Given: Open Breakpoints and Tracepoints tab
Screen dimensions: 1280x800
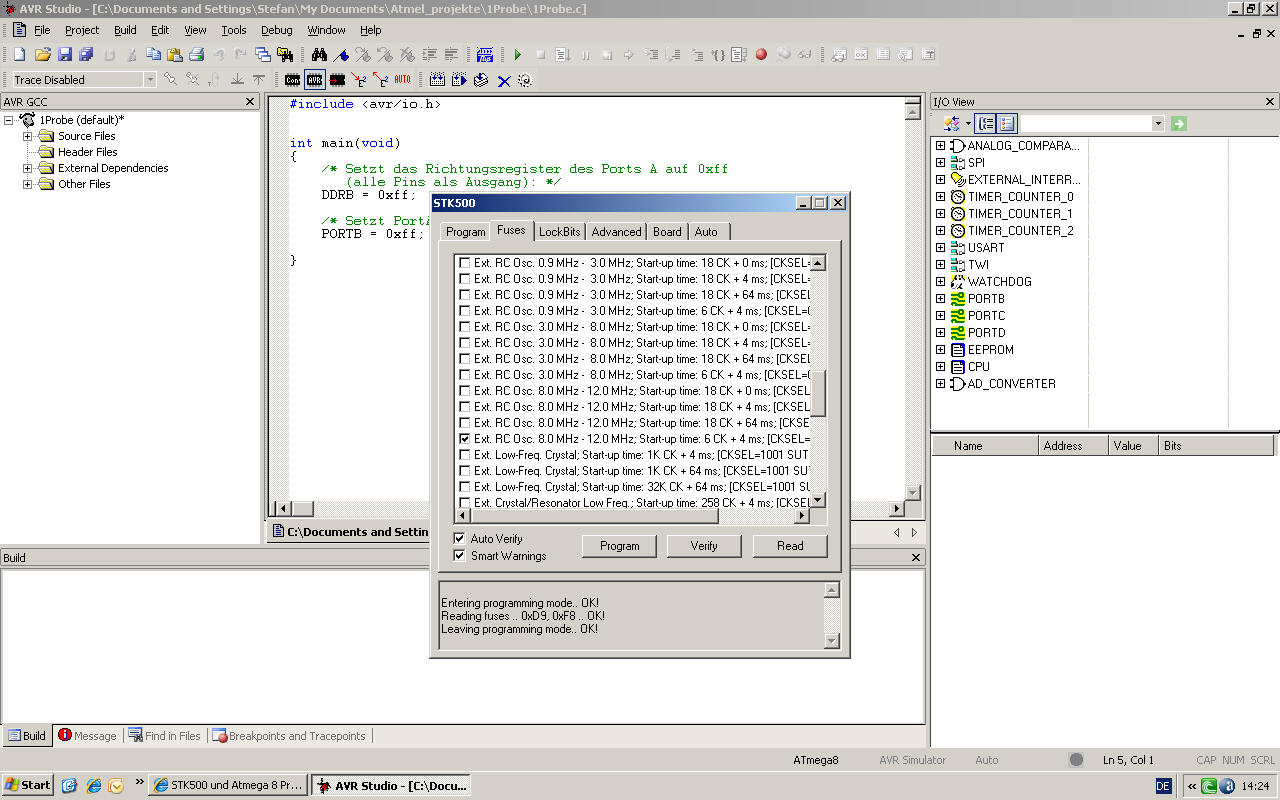Looking at the screenshot, I should tap(289, 736).
